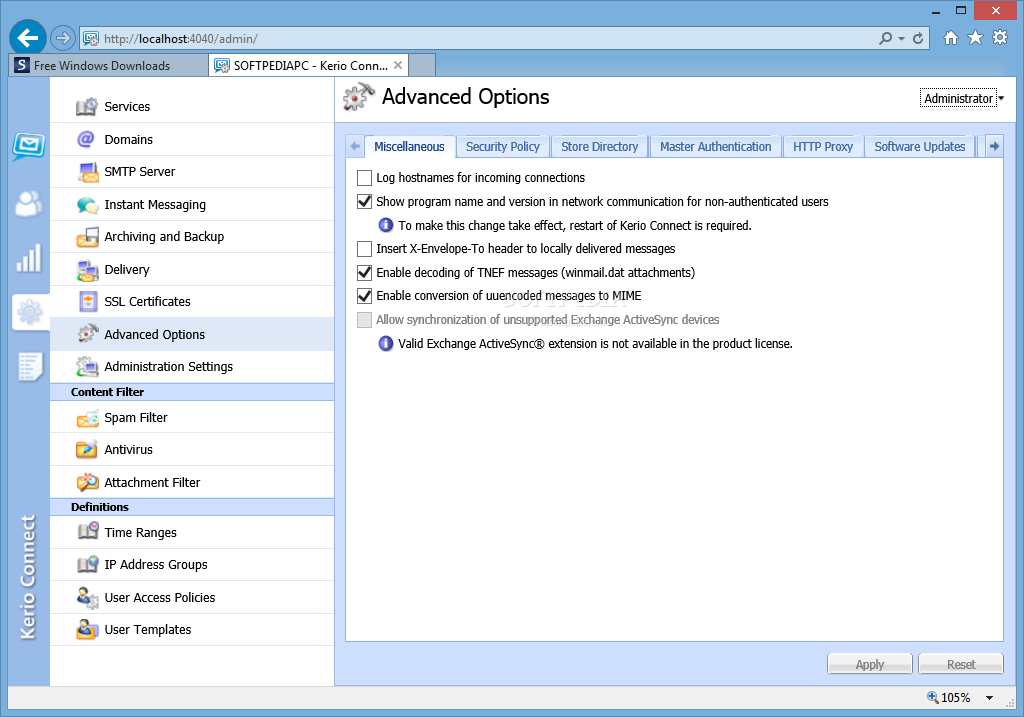Click the Antivirus icon
1024x717 pixels.
tap(87, 450)
